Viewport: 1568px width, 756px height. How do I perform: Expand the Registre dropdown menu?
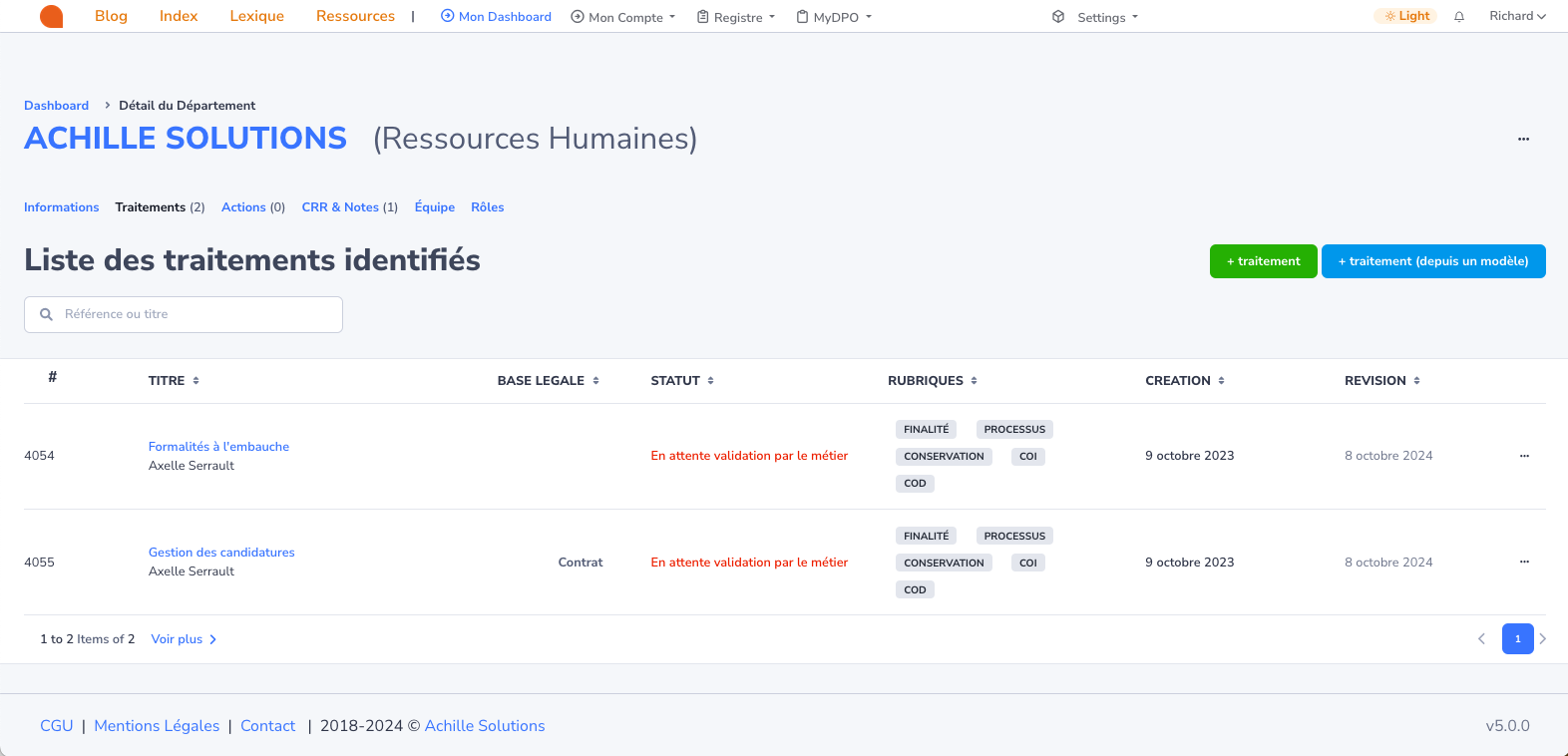736,17
